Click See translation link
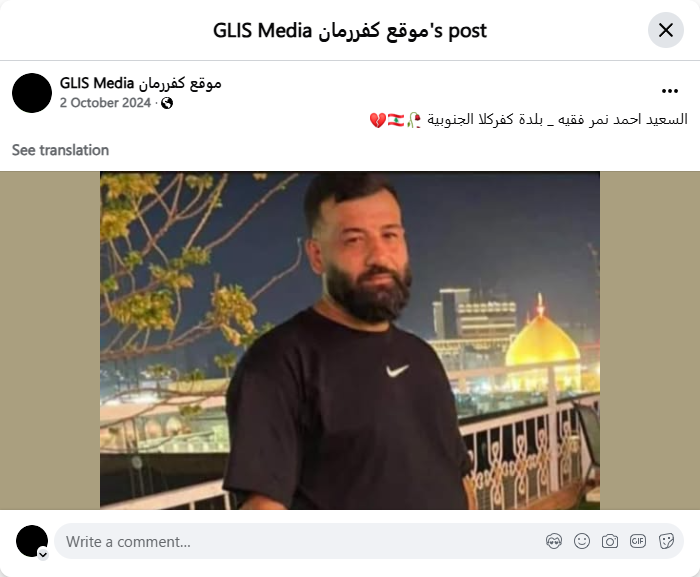The width and height of the screenshot is (700, 577). point(60,150)
